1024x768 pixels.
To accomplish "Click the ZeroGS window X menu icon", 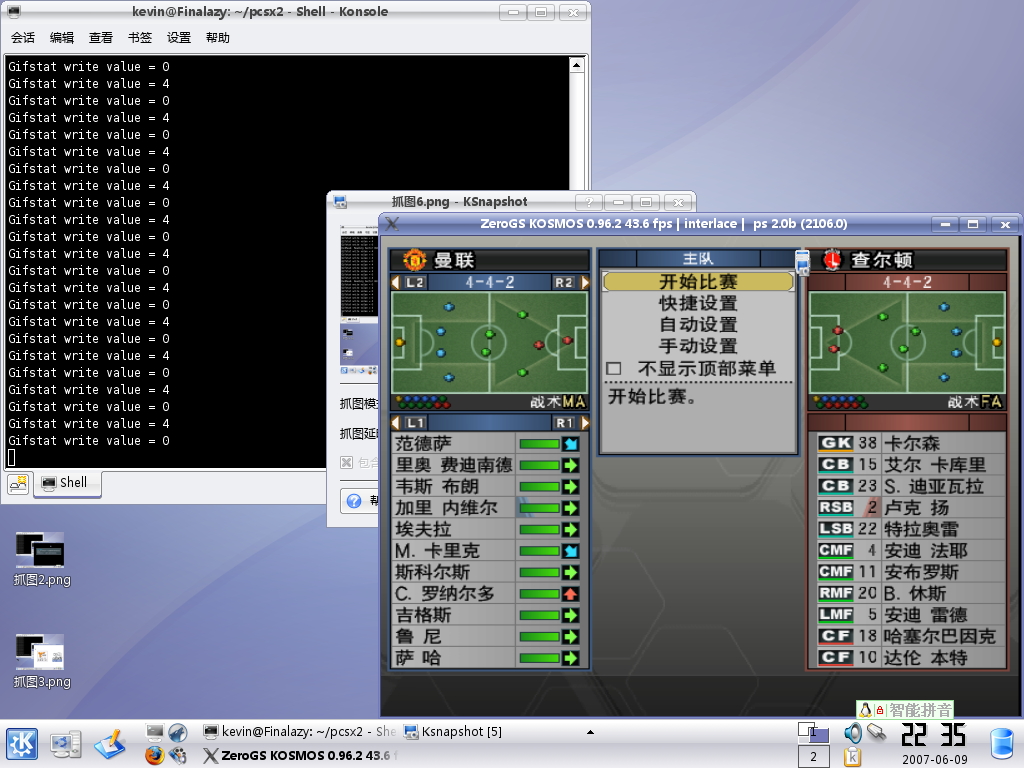I will pos(392,223).
